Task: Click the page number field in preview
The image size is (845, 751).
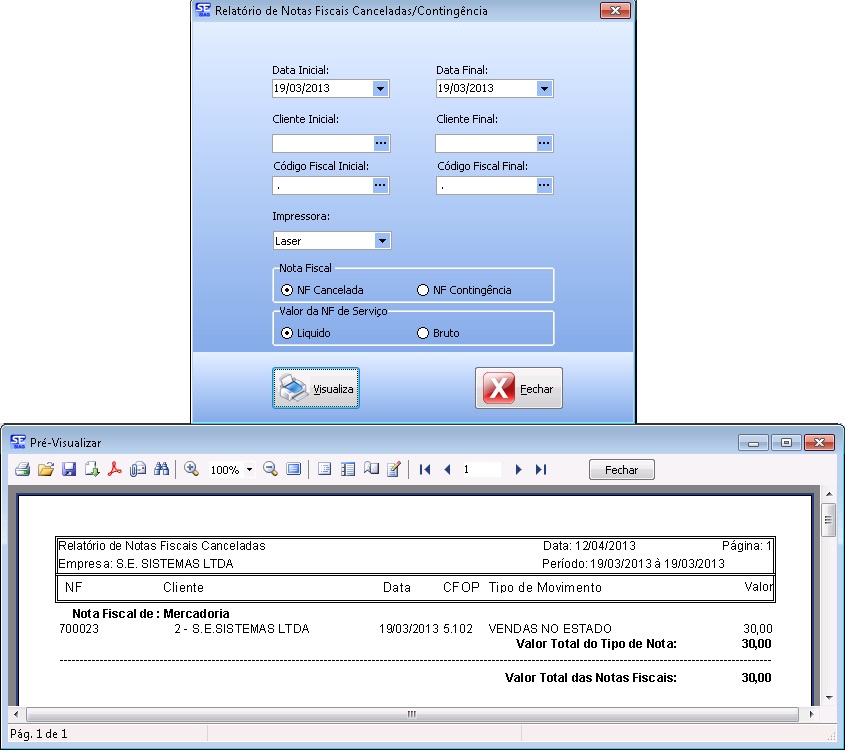Action: tap(480, 470)
